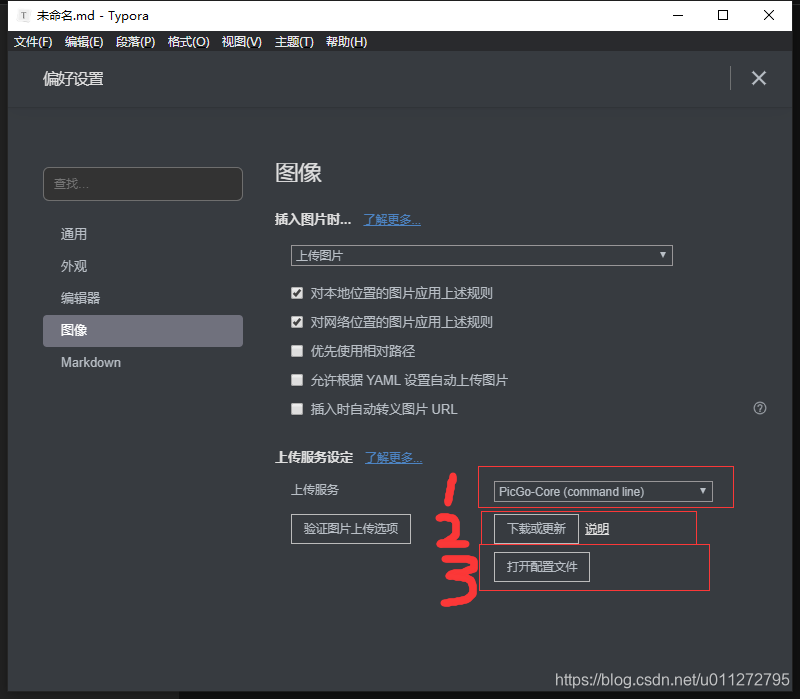
Task: Open the 上传图片 insert-action dropdown
Action: 482,255
